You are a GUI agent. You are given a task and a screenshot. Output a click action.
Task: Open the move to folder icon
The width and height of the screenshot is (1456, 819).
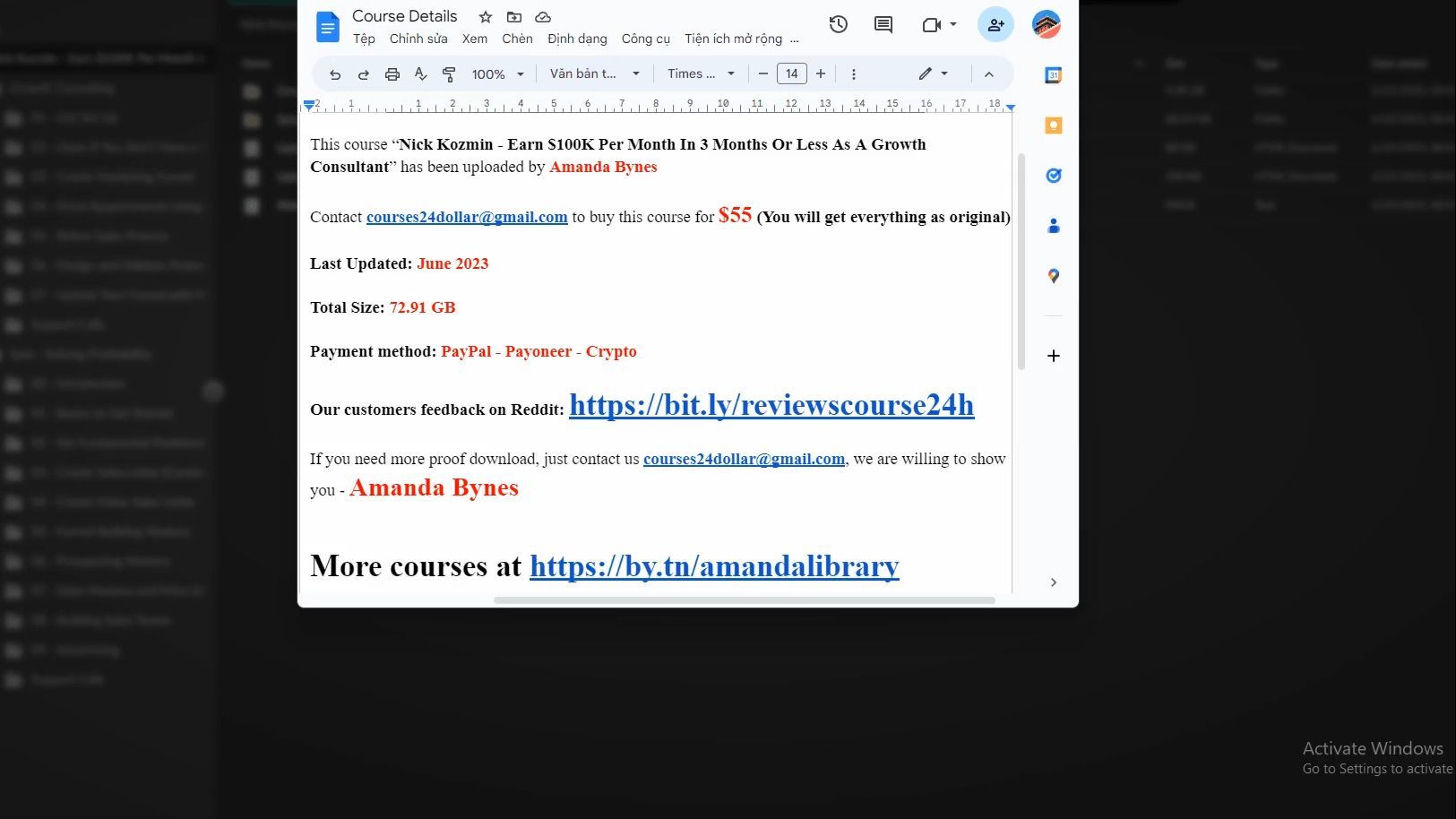pyautogui.click(x=514, y=17)
